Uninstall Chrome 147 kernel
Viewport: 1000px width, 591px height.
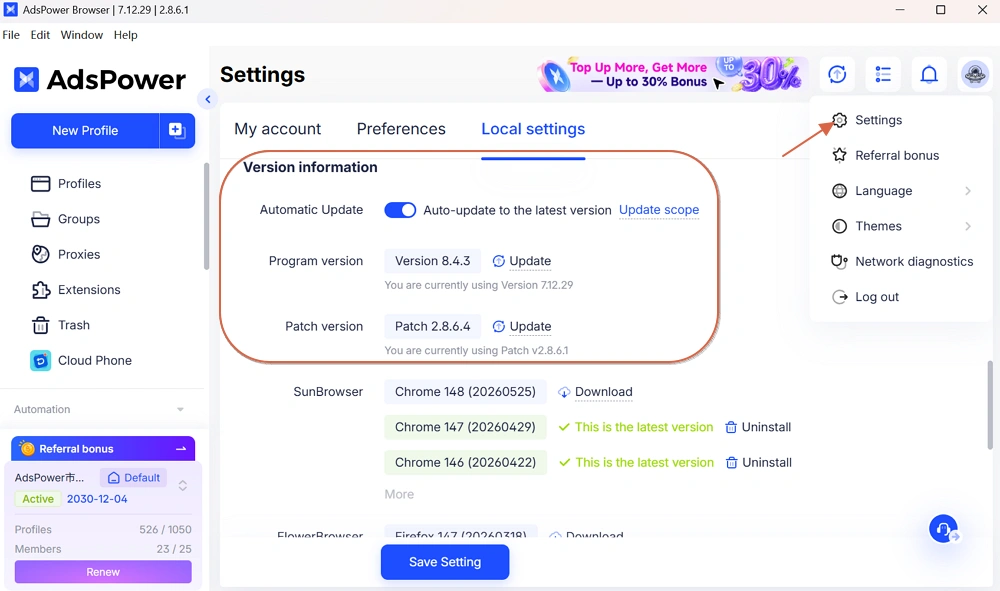point(758,427)
